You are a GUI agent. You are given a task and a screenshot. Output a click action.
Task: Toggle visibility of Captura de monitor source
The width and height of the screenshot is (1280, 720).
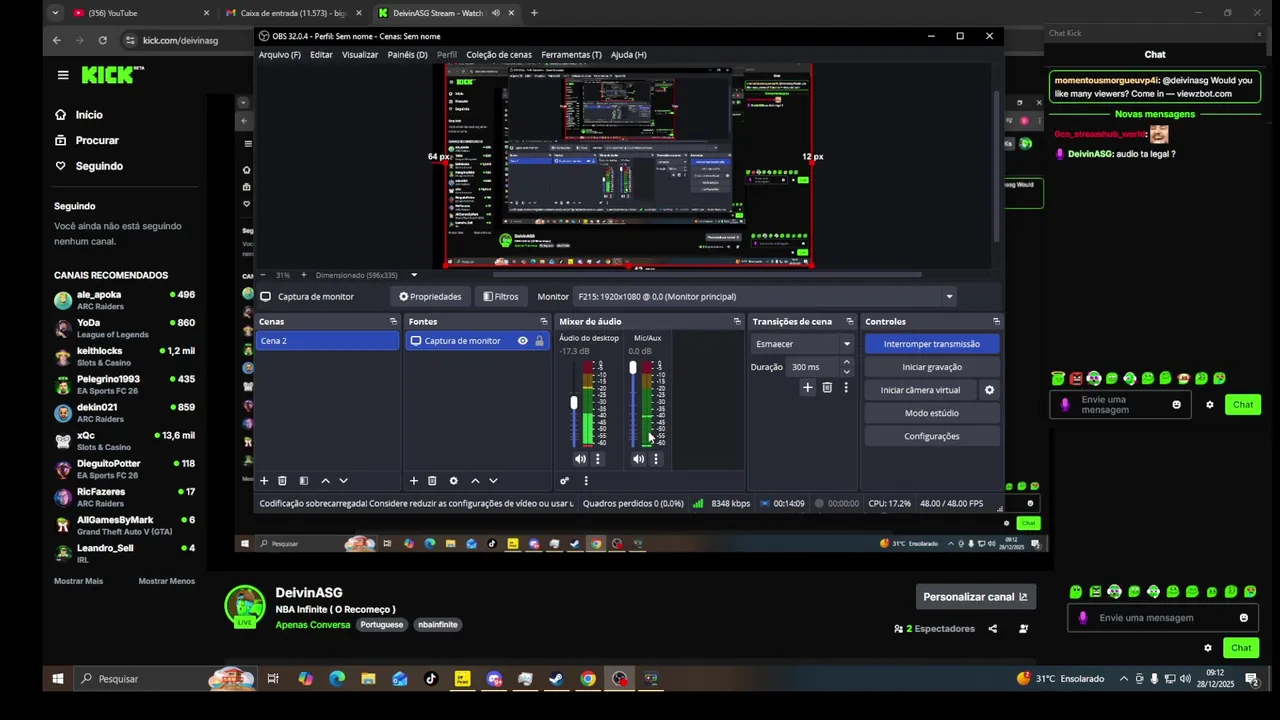(x=522, y=341)
